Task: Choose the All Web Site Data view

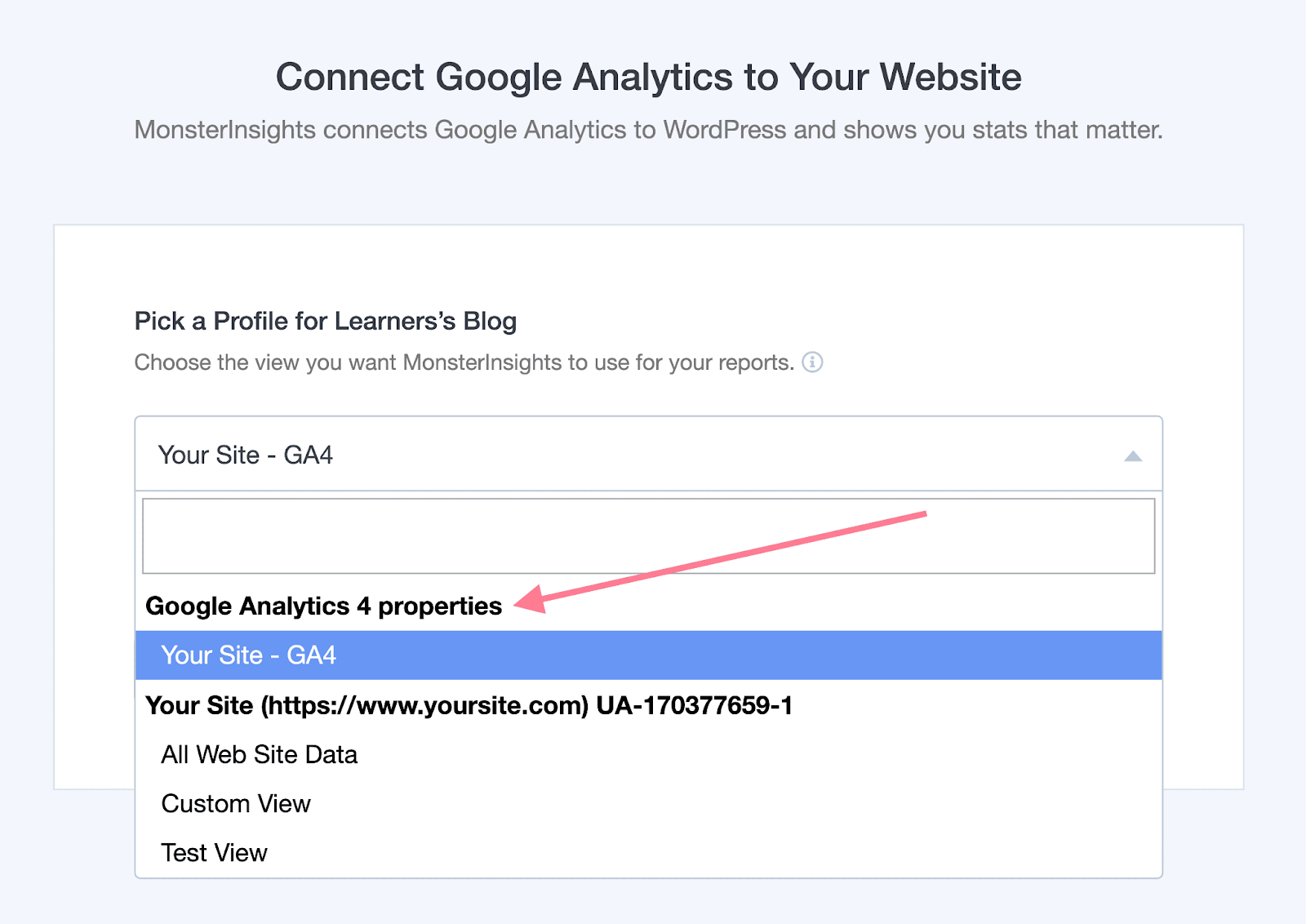Action: (260, 754)
